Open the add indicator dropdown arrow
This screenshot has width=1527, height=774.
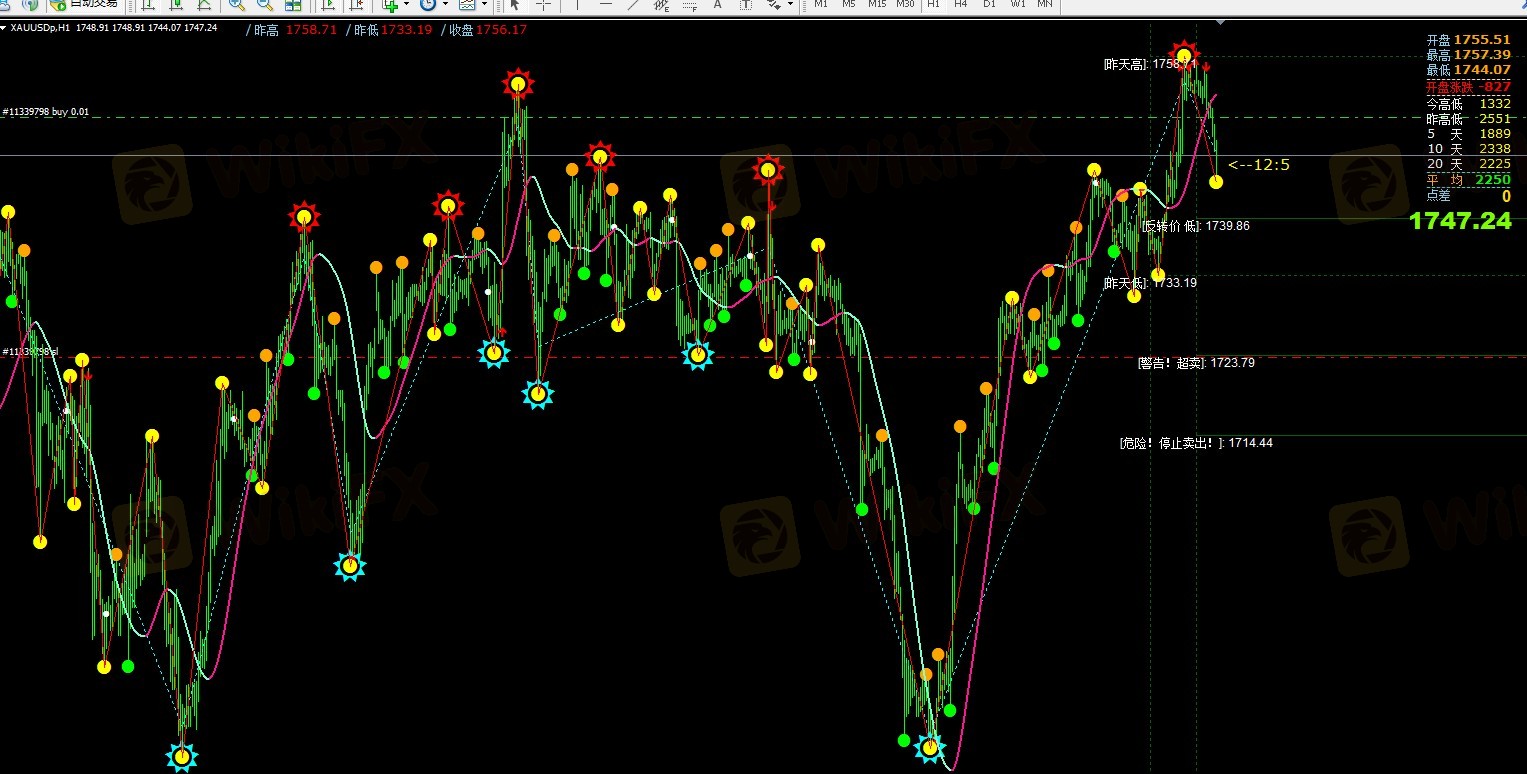[406, 5]
